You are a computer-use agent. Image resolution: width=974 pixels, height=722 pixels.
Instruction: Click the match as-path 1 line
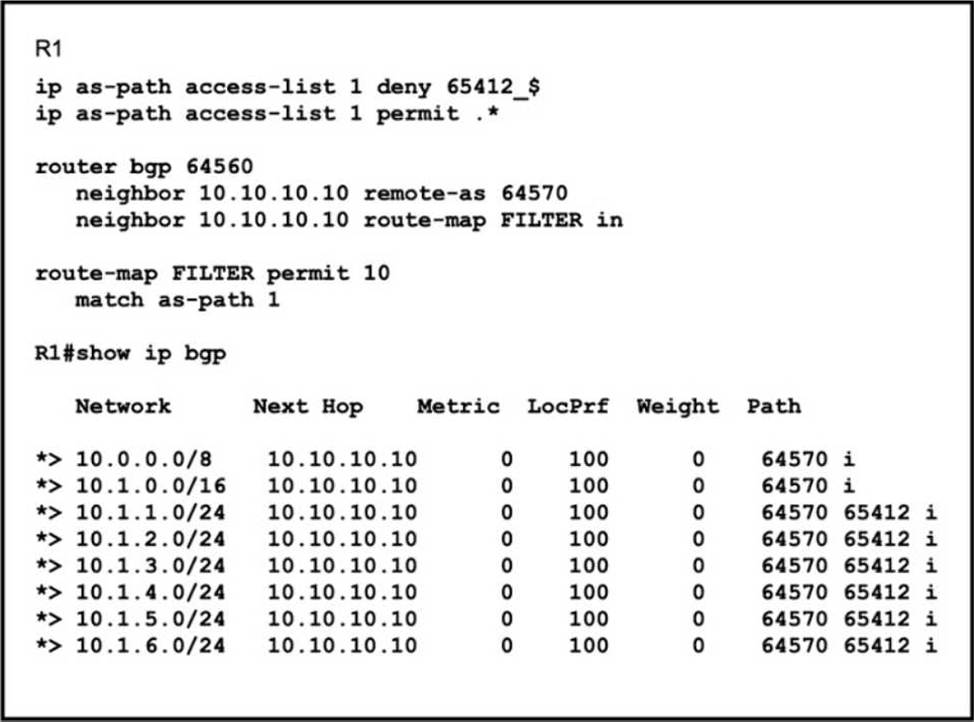tap(177, 299)
